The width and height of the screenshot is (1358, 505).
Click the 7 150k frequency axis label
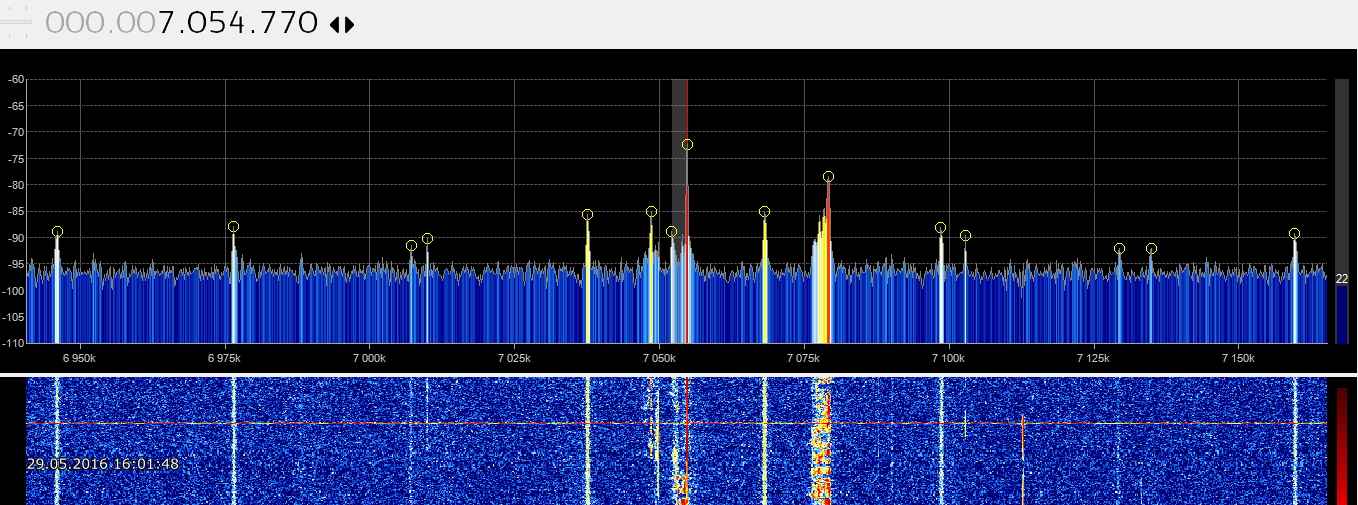[x=1238, y=357]
